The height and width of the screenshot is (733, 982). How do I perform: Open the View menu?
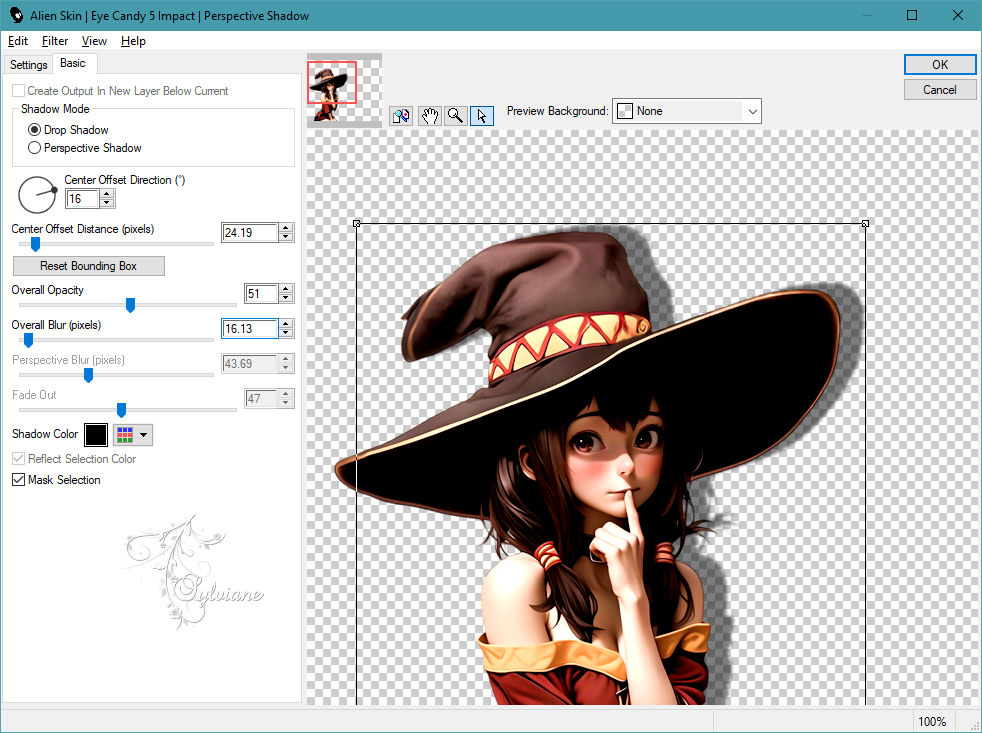tap(94, 41)
